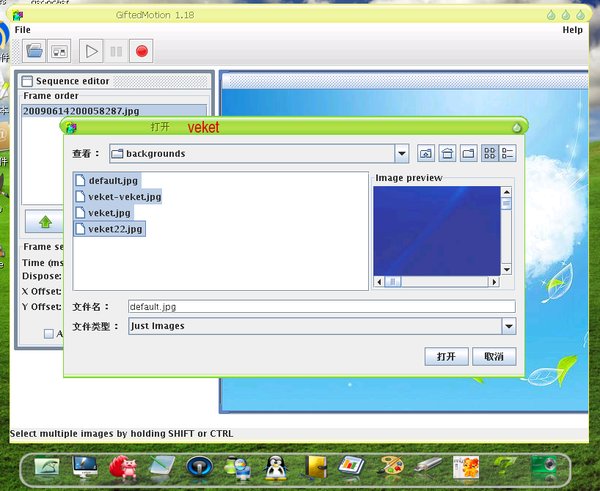Click the veket22.jpg file icon

[x=80, y=229]
